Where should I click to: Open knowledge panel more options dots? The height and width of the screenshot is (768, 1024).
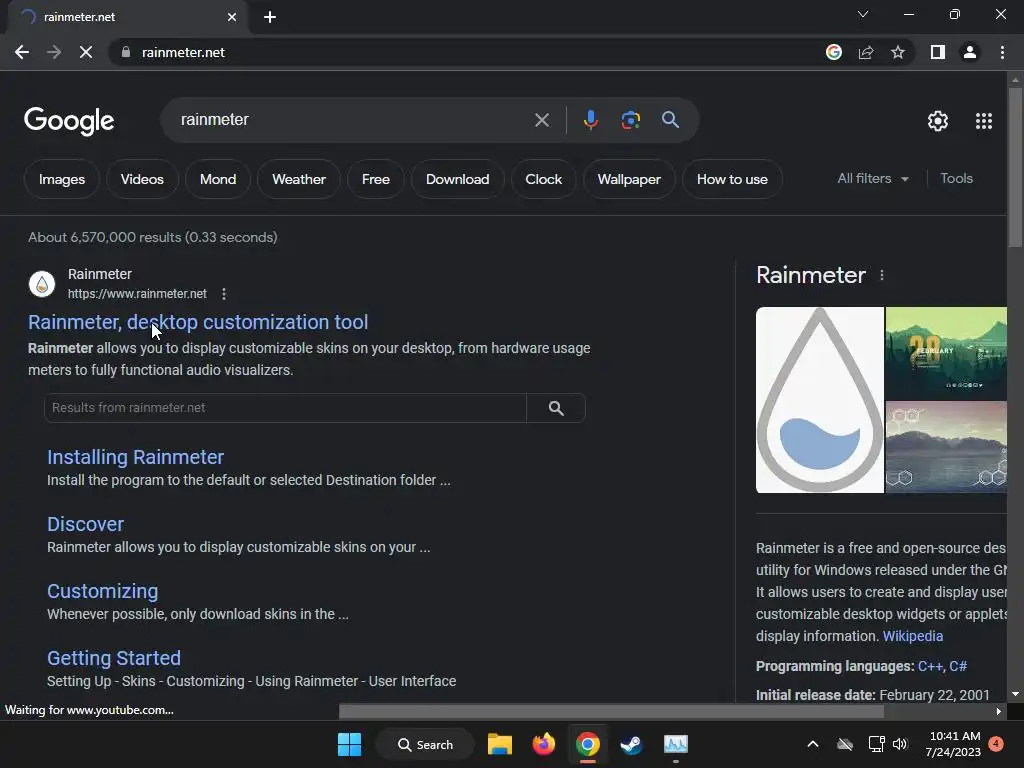tap(882, 276)
